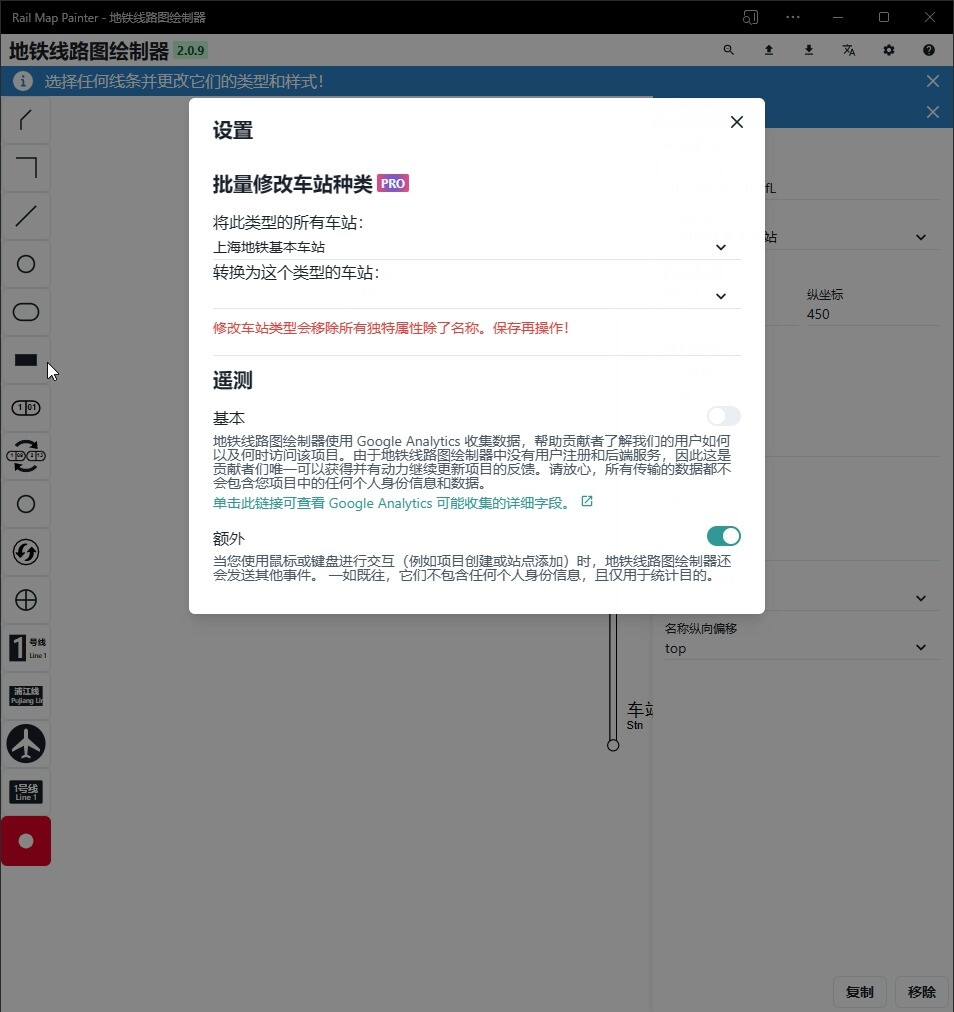The image size is (954, 1012).
Task: Select the circular lightning-arrow station icon
Action: [26, 552]
